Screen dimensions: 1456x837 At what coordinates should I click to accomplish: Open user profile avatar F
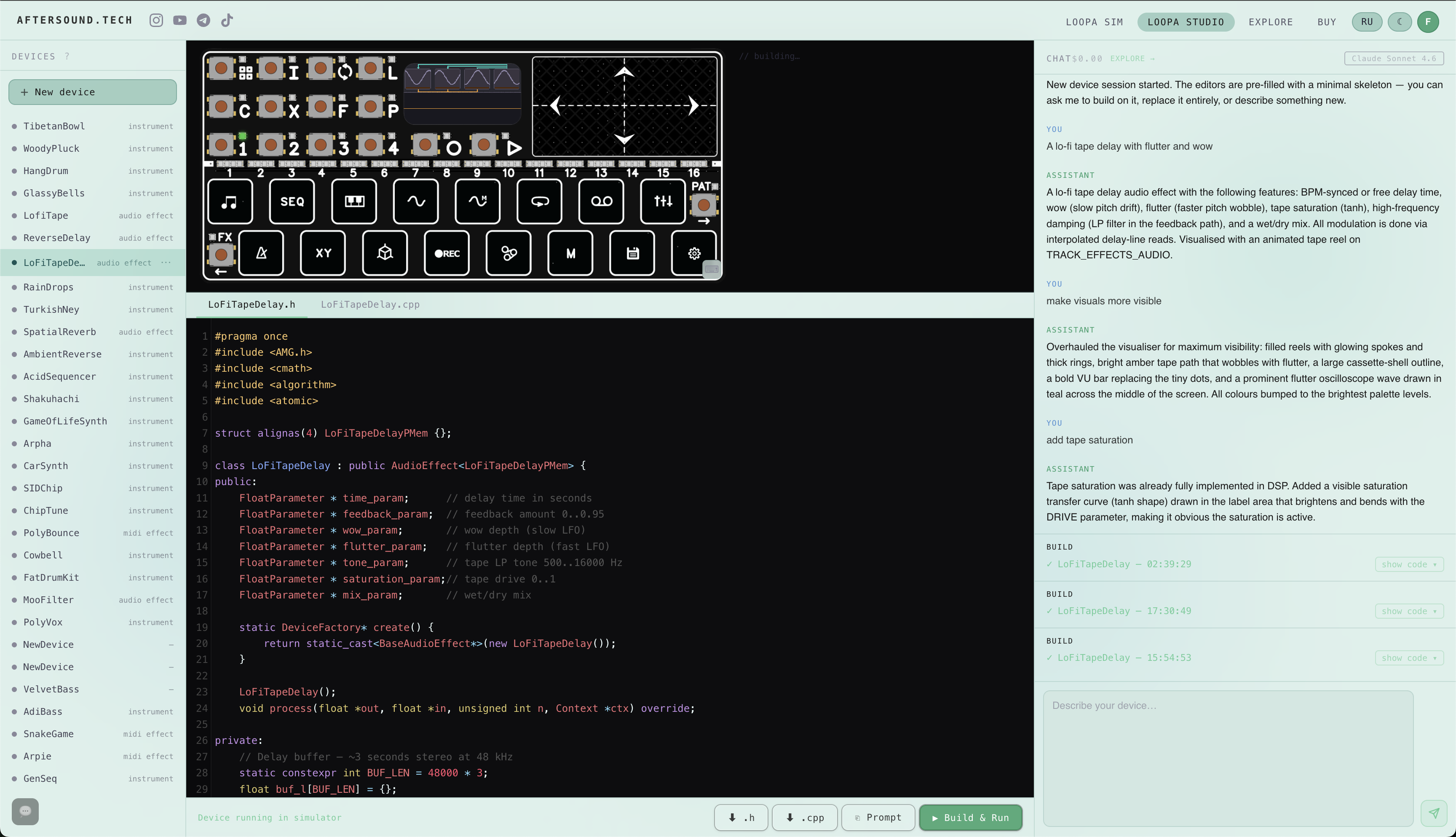click(1428, 22)
